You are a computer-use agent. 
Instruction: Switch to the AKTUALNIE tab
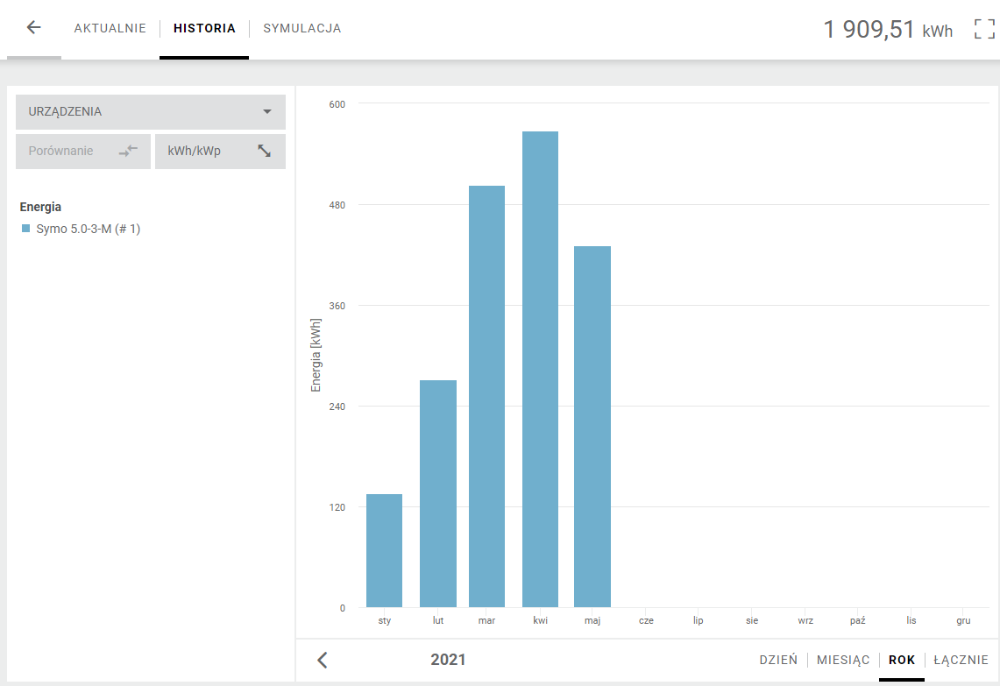coord(110,28)
